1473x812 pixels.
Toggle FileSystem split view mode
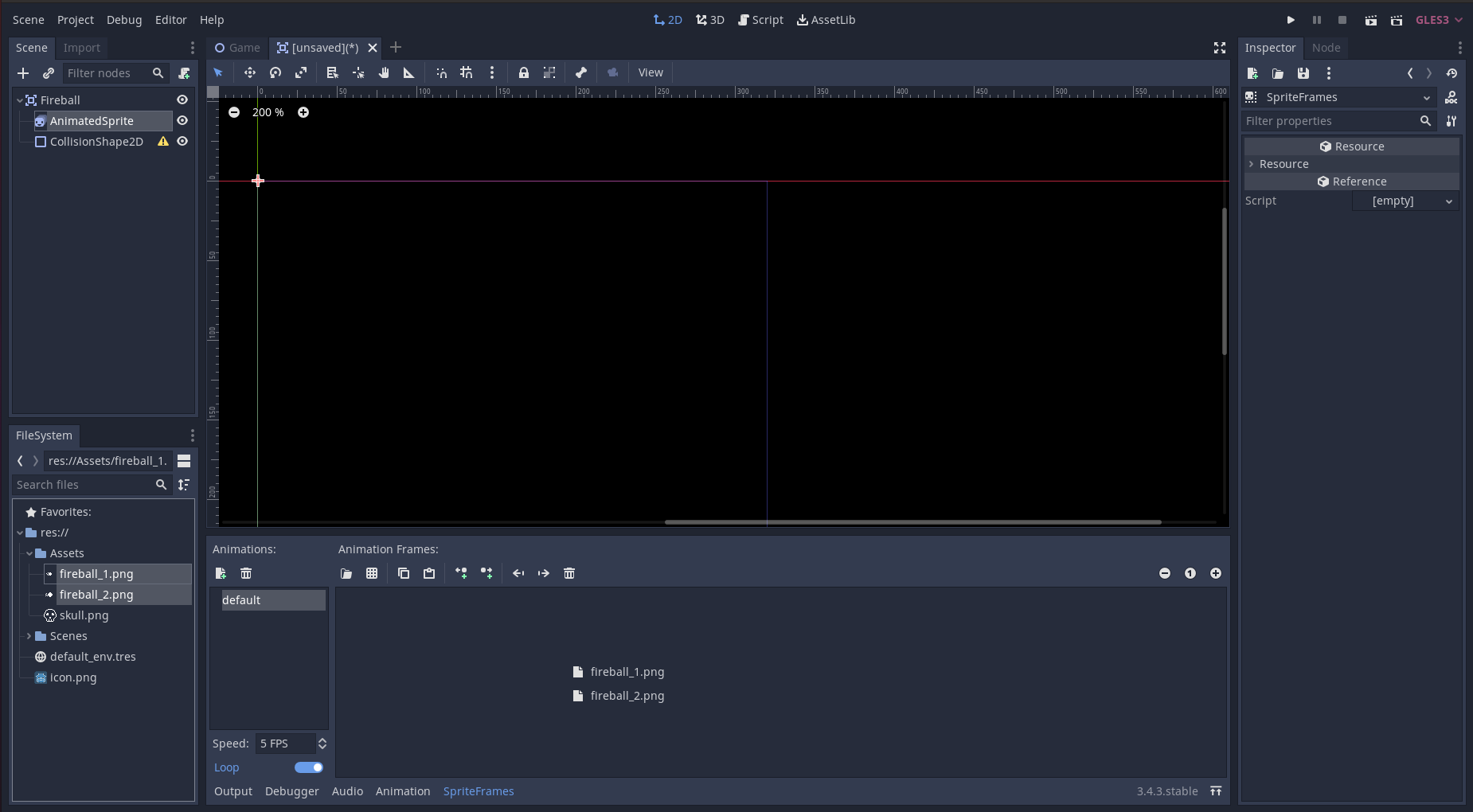point(184,461)
